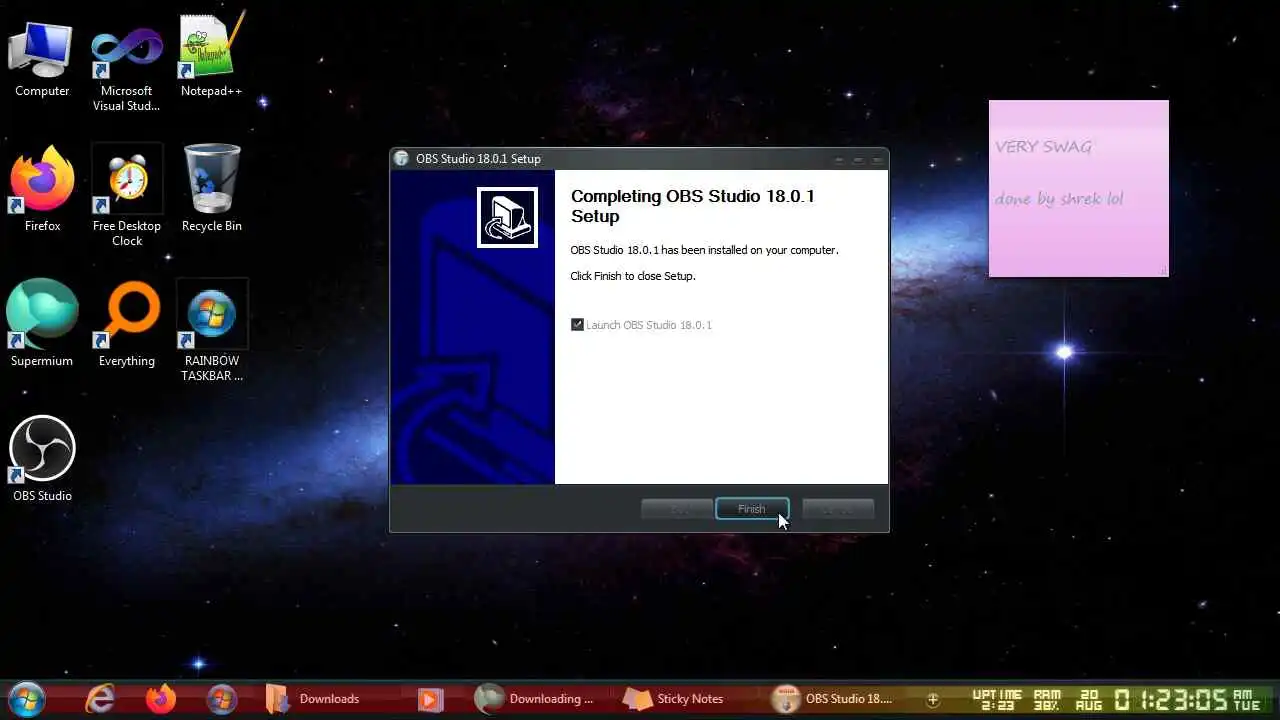This screenshot has height=720, width=1280.
Task: Select the OBS Studio desktop shortcut
Action: pyautogui.click(x=42, y=459)
